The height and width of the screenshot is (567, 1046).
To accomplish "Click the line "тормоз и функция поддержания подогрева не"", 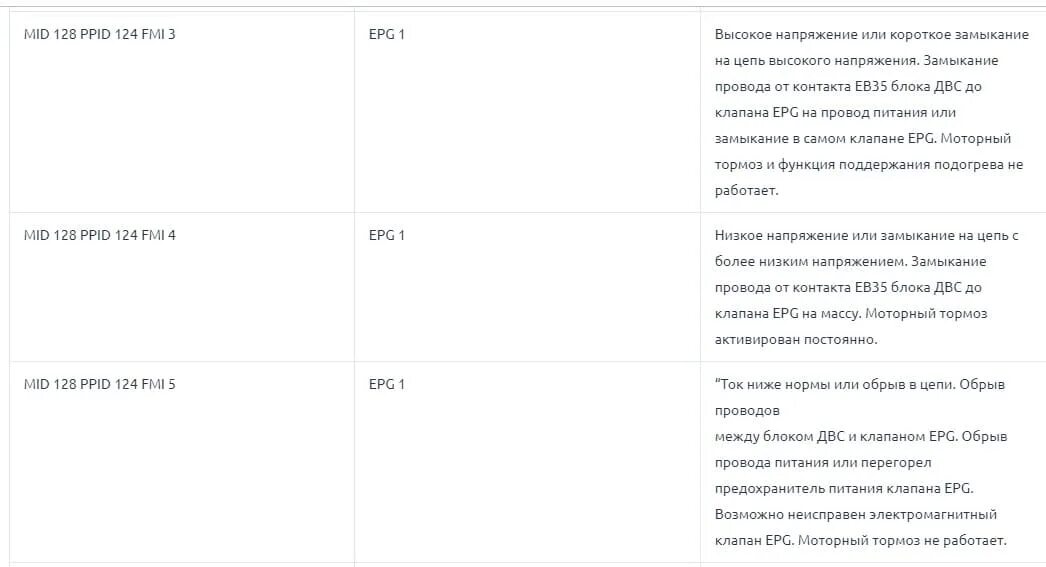I will point(869,165).
